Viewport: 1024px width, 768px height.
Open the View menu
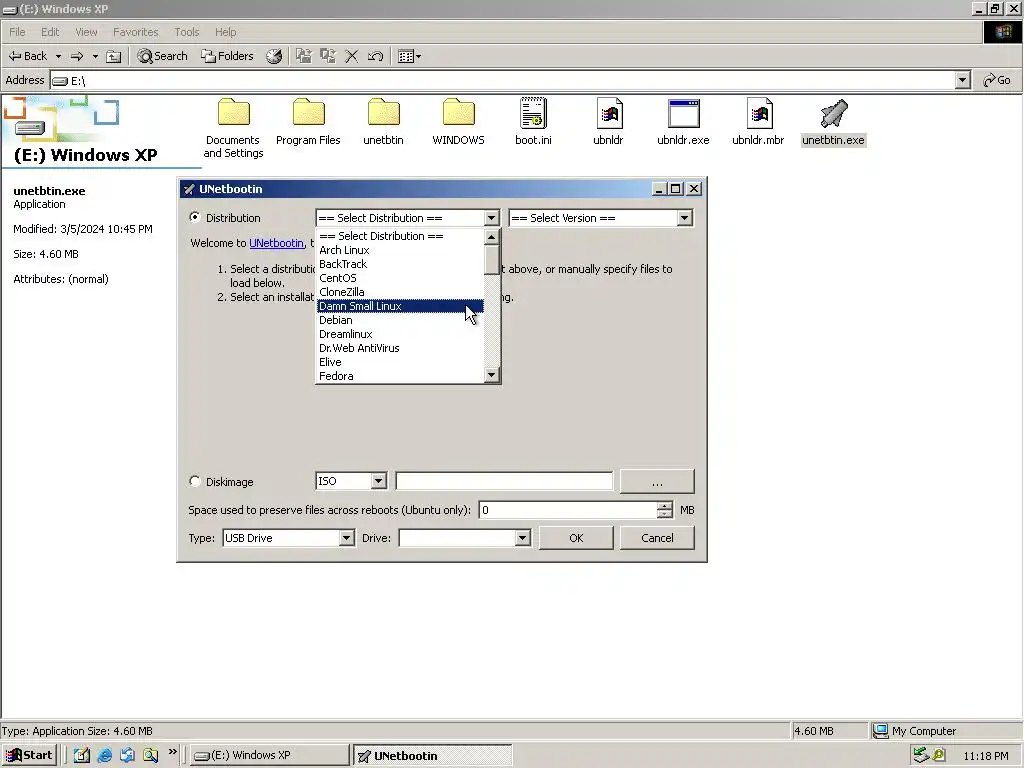coord(86,32)
